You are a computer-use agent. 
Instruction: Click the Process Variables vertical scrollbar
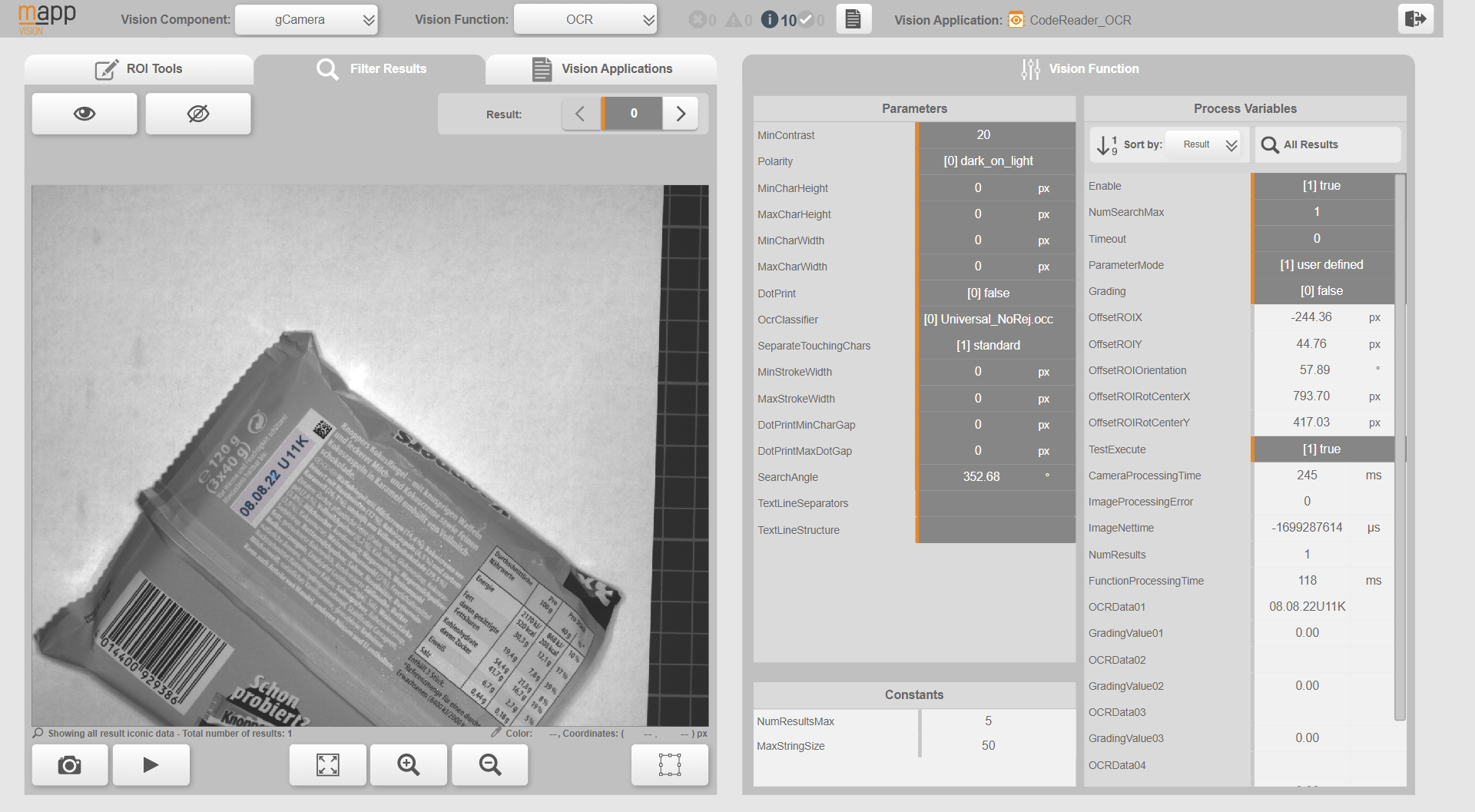pyautogui.click(x=1400, y=447)
